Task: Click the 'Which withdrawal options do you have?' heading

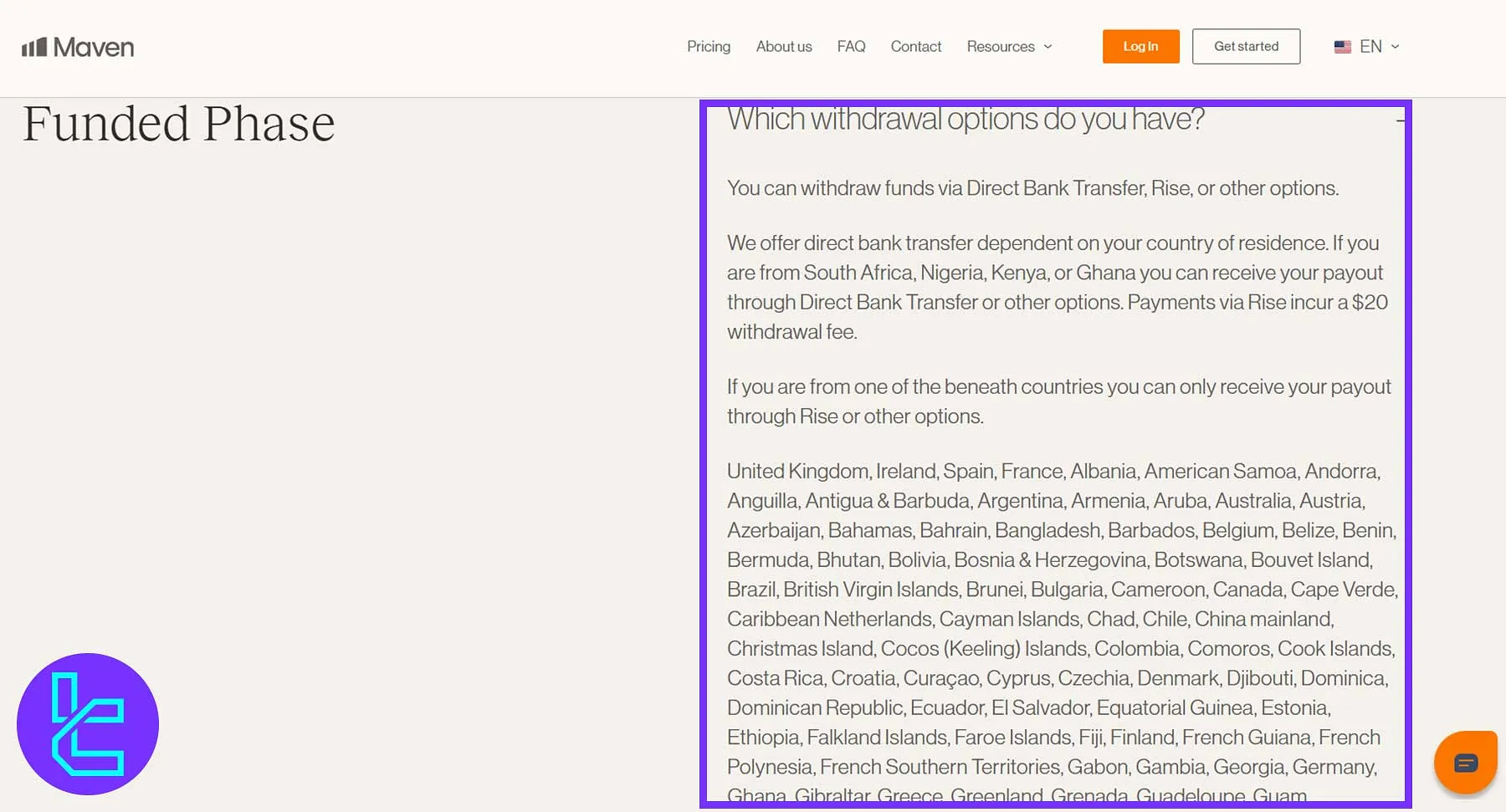Action: click(965, 120)
